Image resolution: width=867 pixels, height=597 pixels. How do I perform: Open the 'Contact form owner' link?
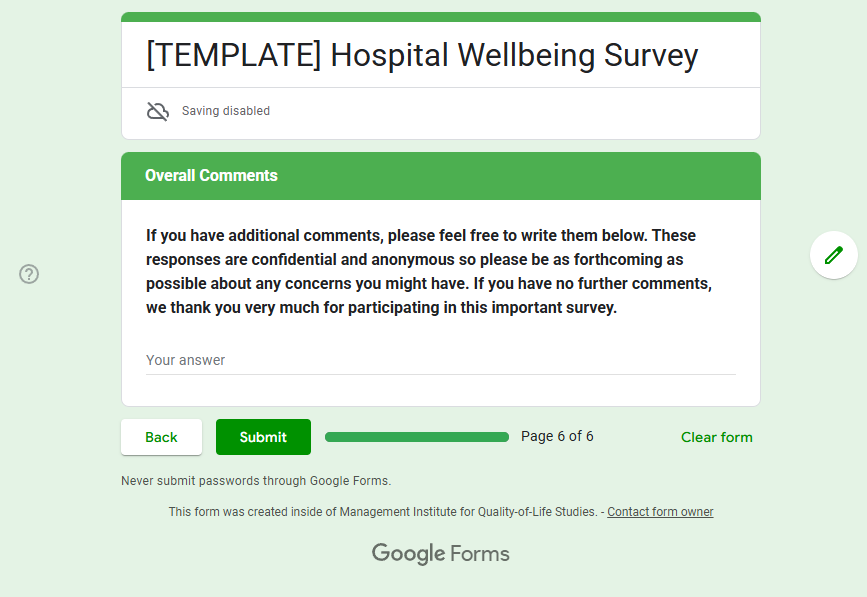tap(660, 512)
